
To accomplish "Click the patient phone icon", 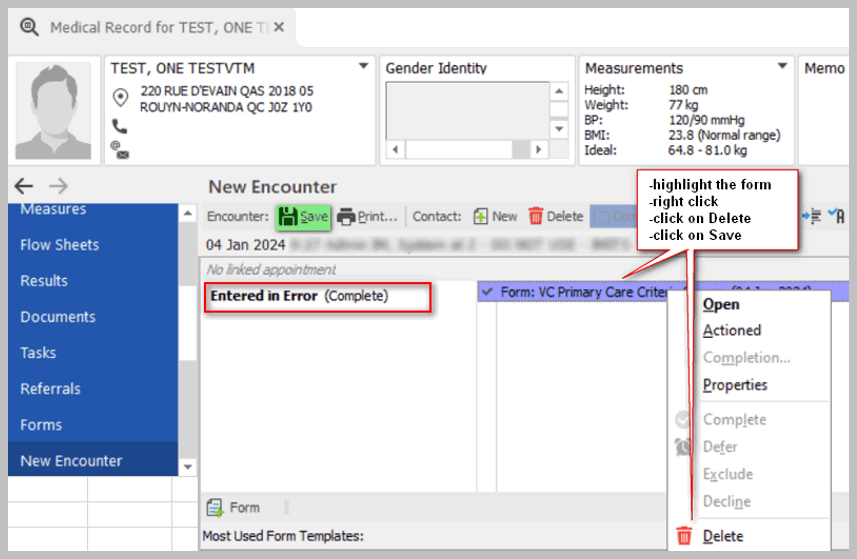I will (121, 126).
